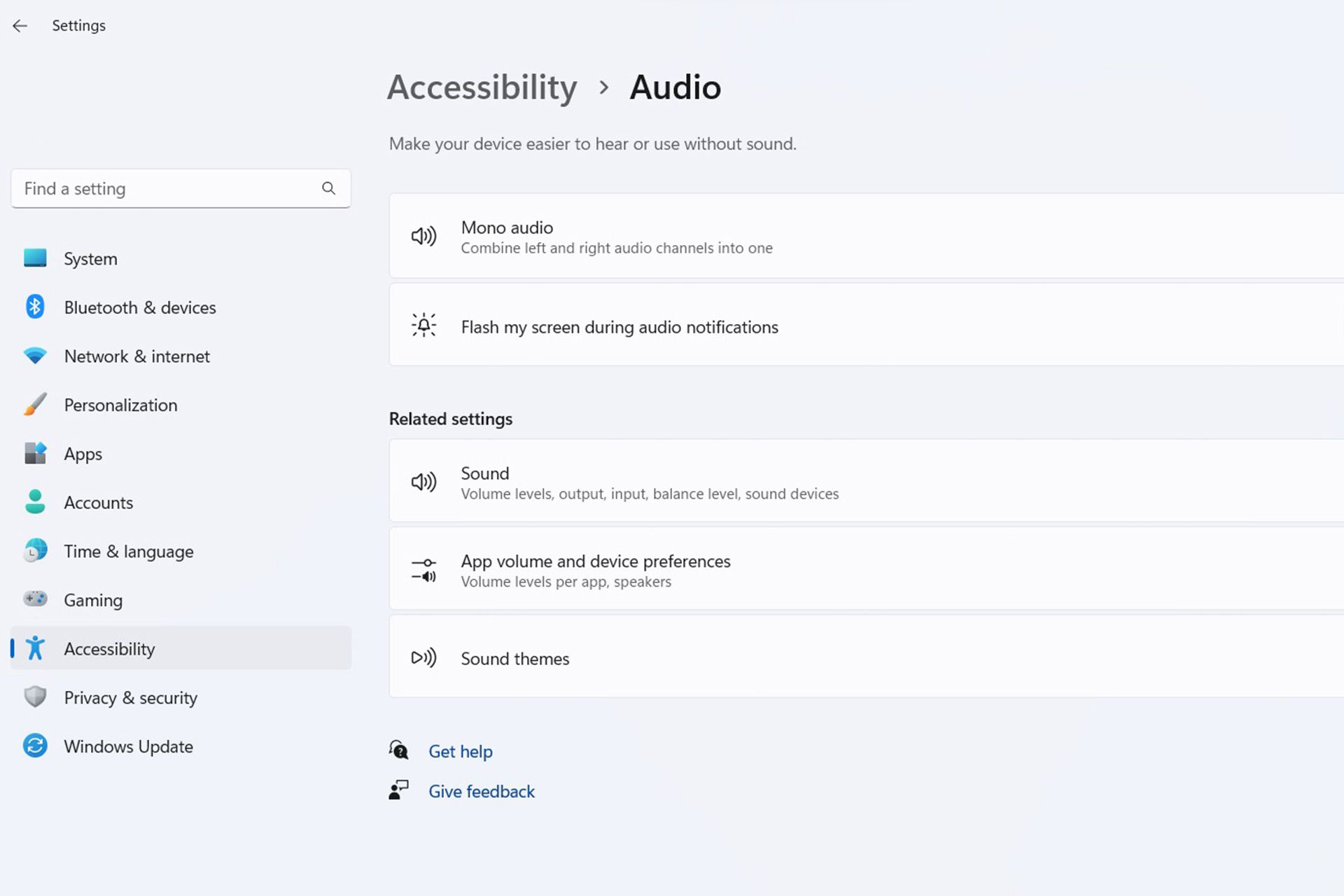Viewport: 1344px width, 896px height.
Task: Click the Windows Update sync icon
Action: coord(35,746)
